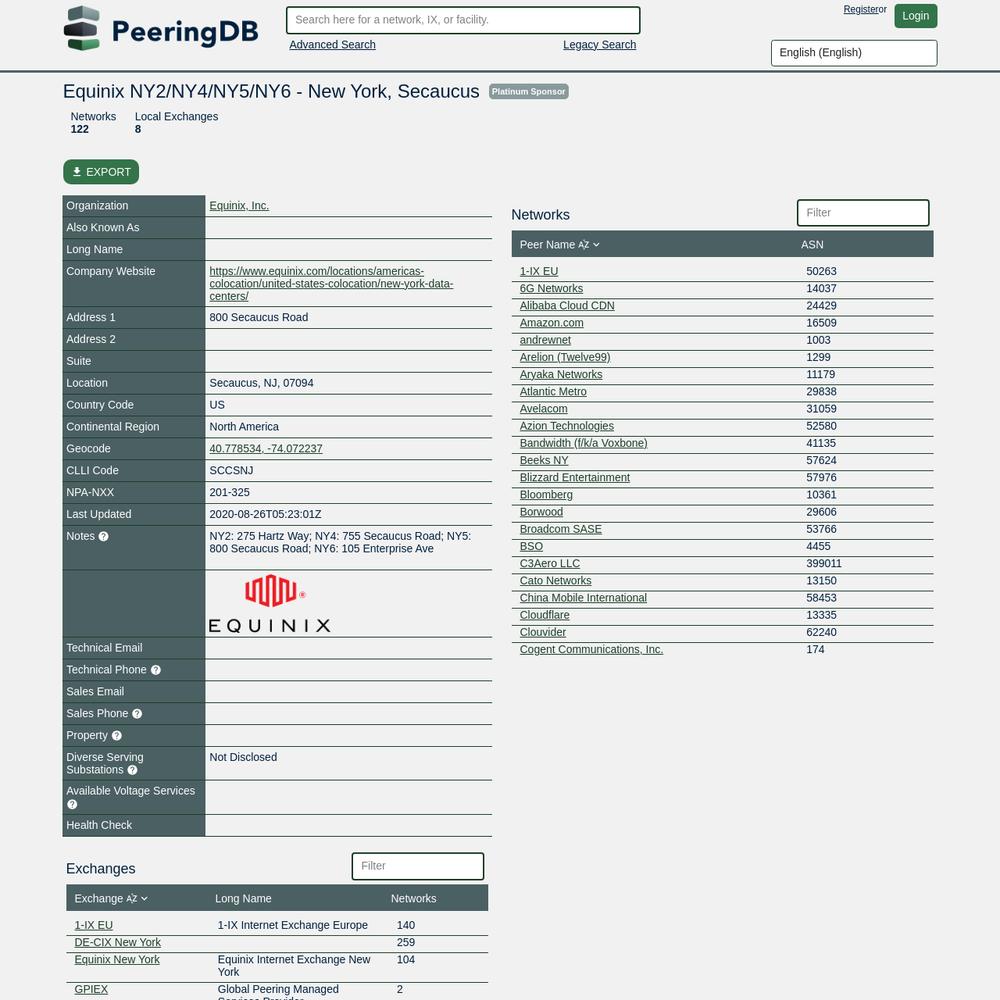The image size is (1000, 1000).
Task: Click the ASN value '16509'
Action: click(821, 323)
